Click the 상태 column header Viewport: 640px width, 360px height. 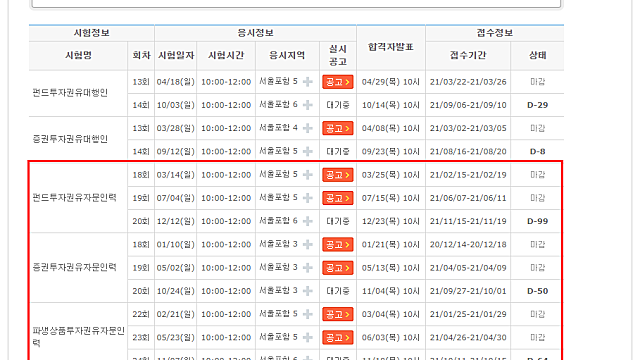[537, 56]
